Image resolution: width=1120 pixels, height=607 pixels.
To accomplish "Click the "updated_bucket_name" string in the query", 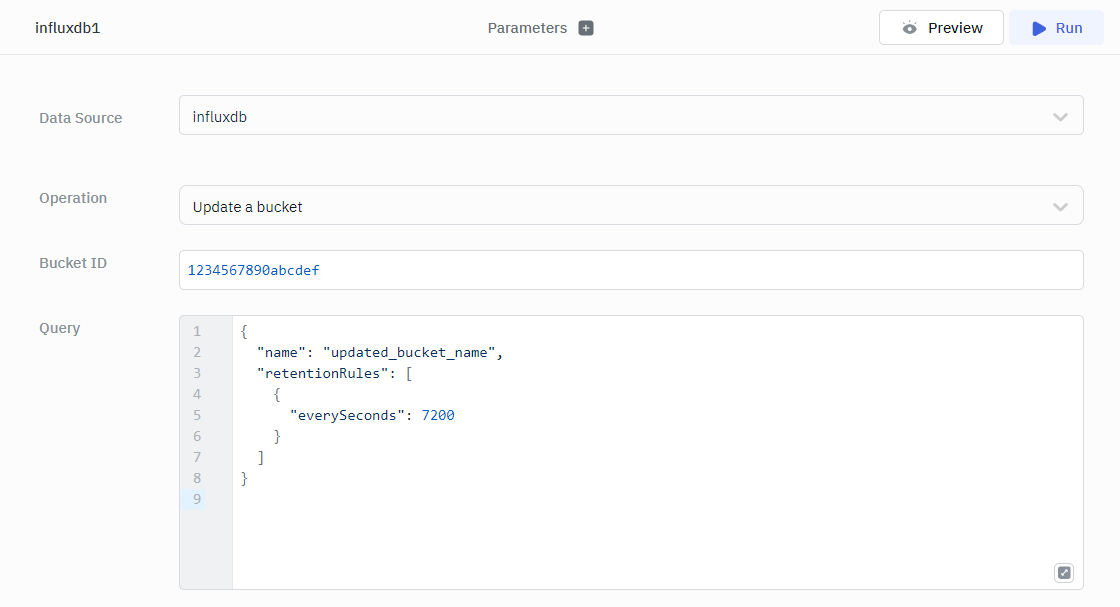I will click(x=410, y=352).
